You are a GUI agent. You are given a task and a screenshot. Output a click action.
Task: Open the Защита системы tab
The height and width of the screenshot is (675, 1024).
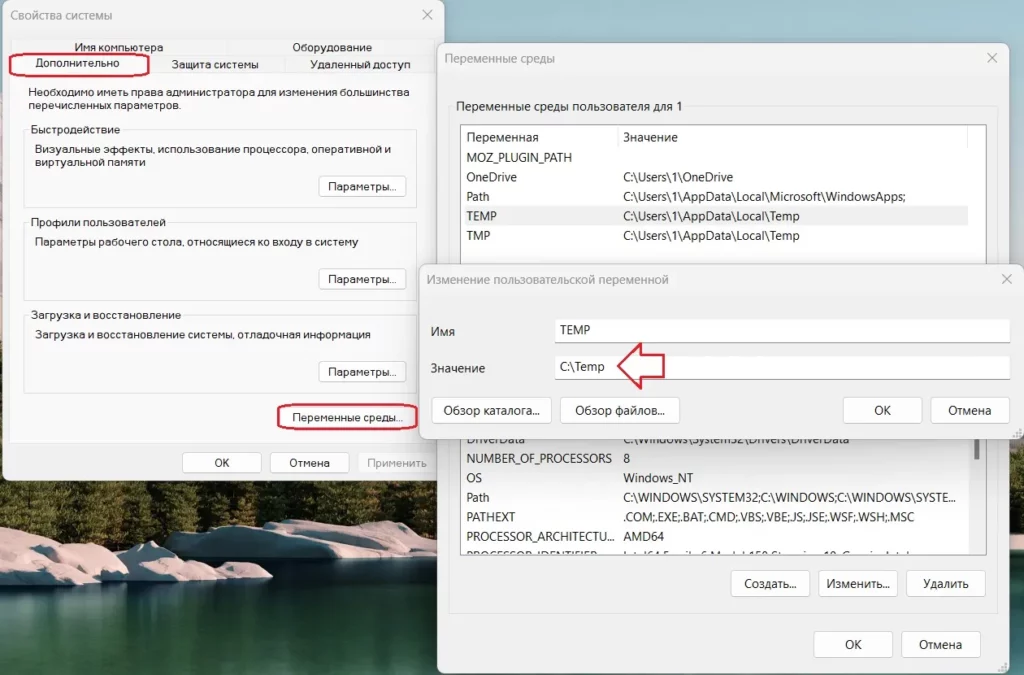(x=214, y=64)
